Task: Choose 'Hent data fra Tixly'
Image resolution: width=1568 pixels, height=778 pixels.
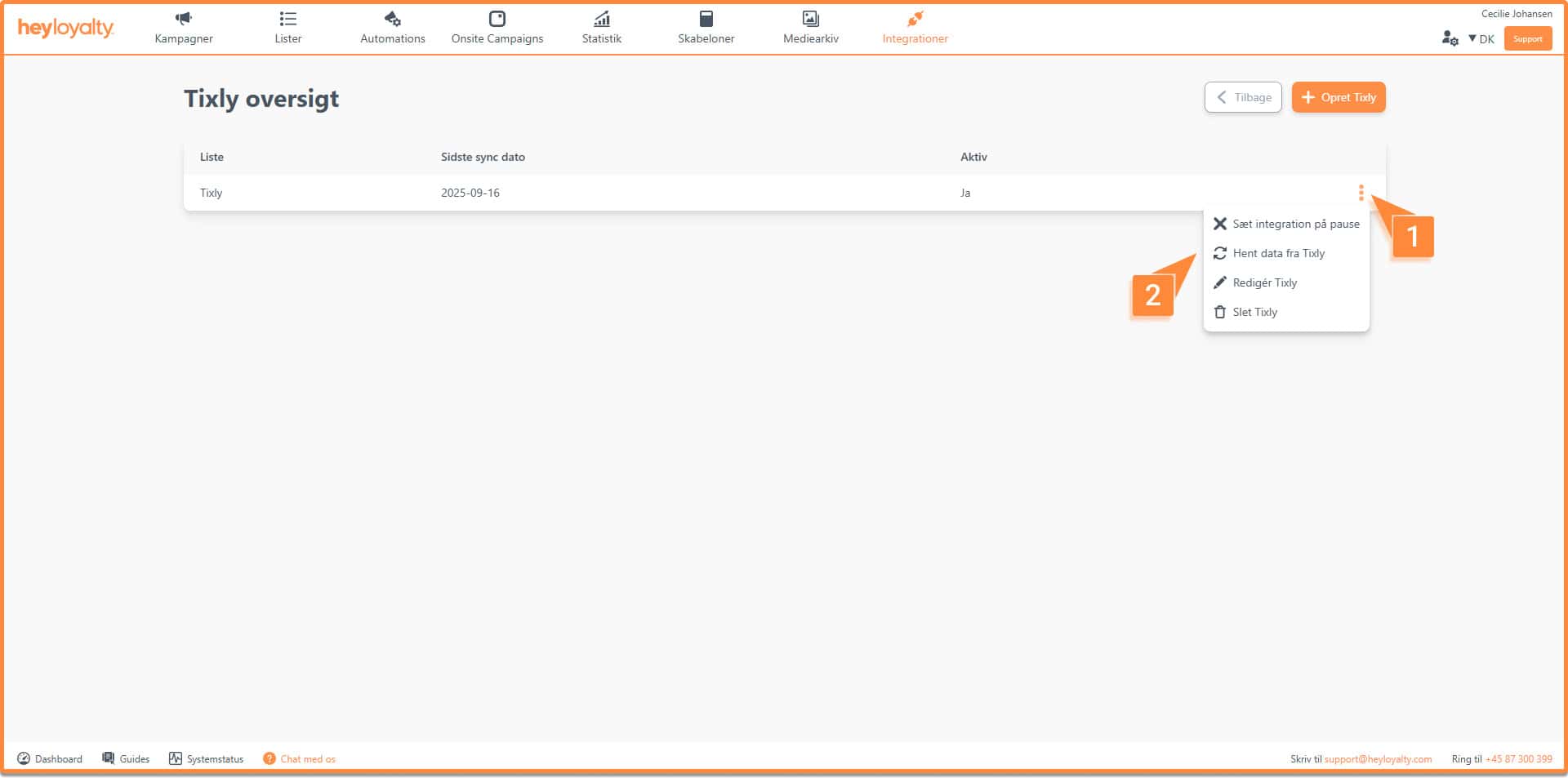Action: [1278, 253]
